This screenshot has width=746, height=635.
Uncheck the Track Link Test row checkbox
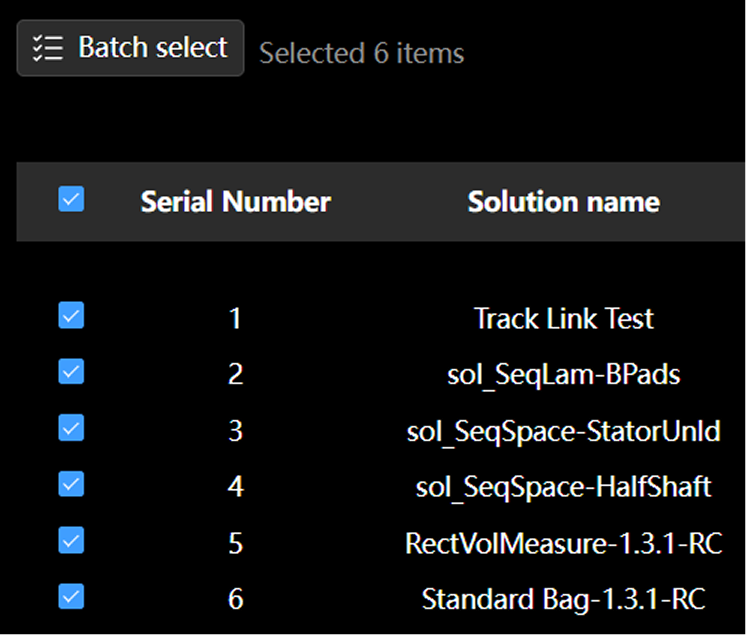[71, 316]
